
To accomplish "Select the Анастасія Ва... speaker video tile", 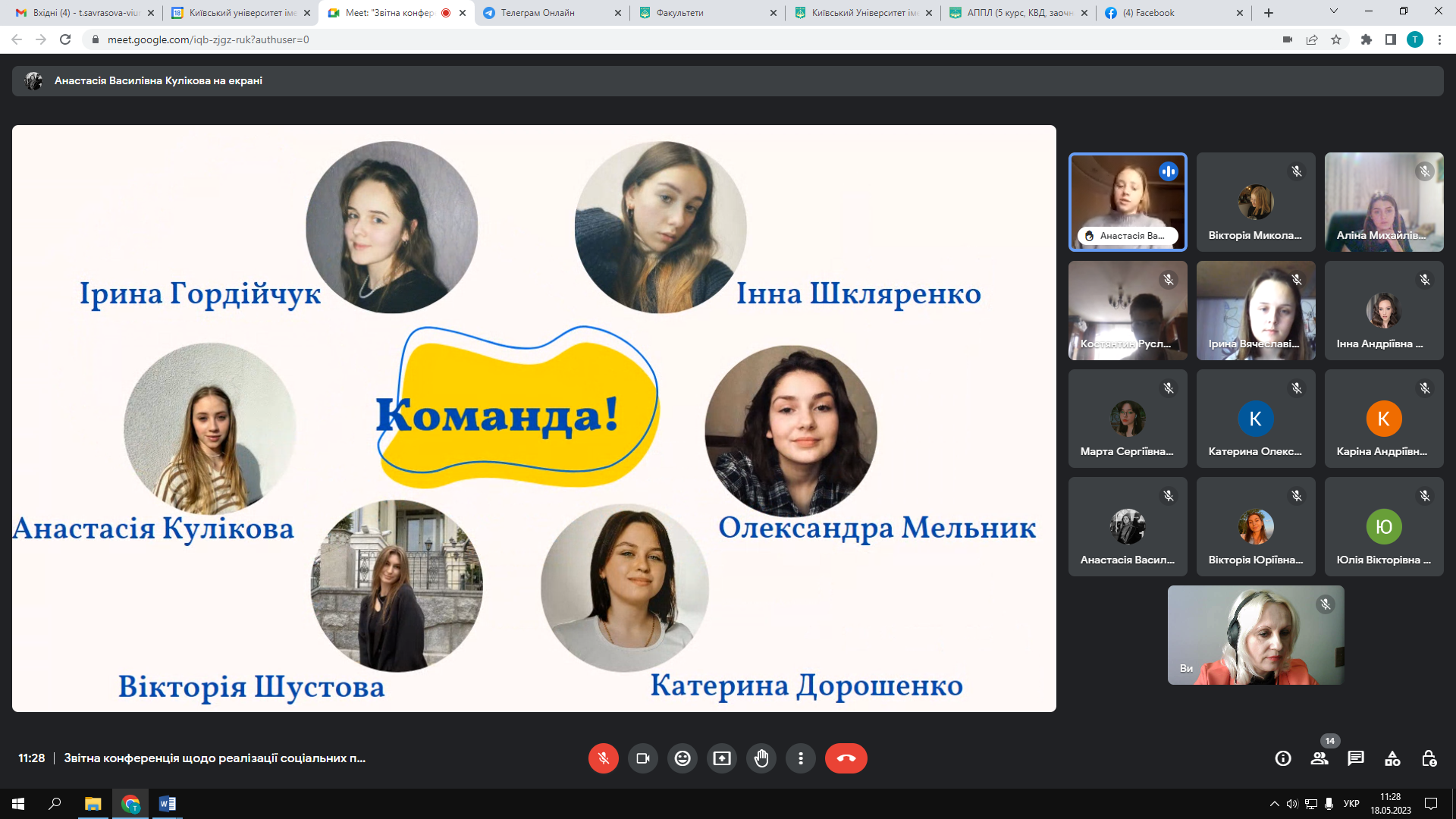I will coord(1128,202).
